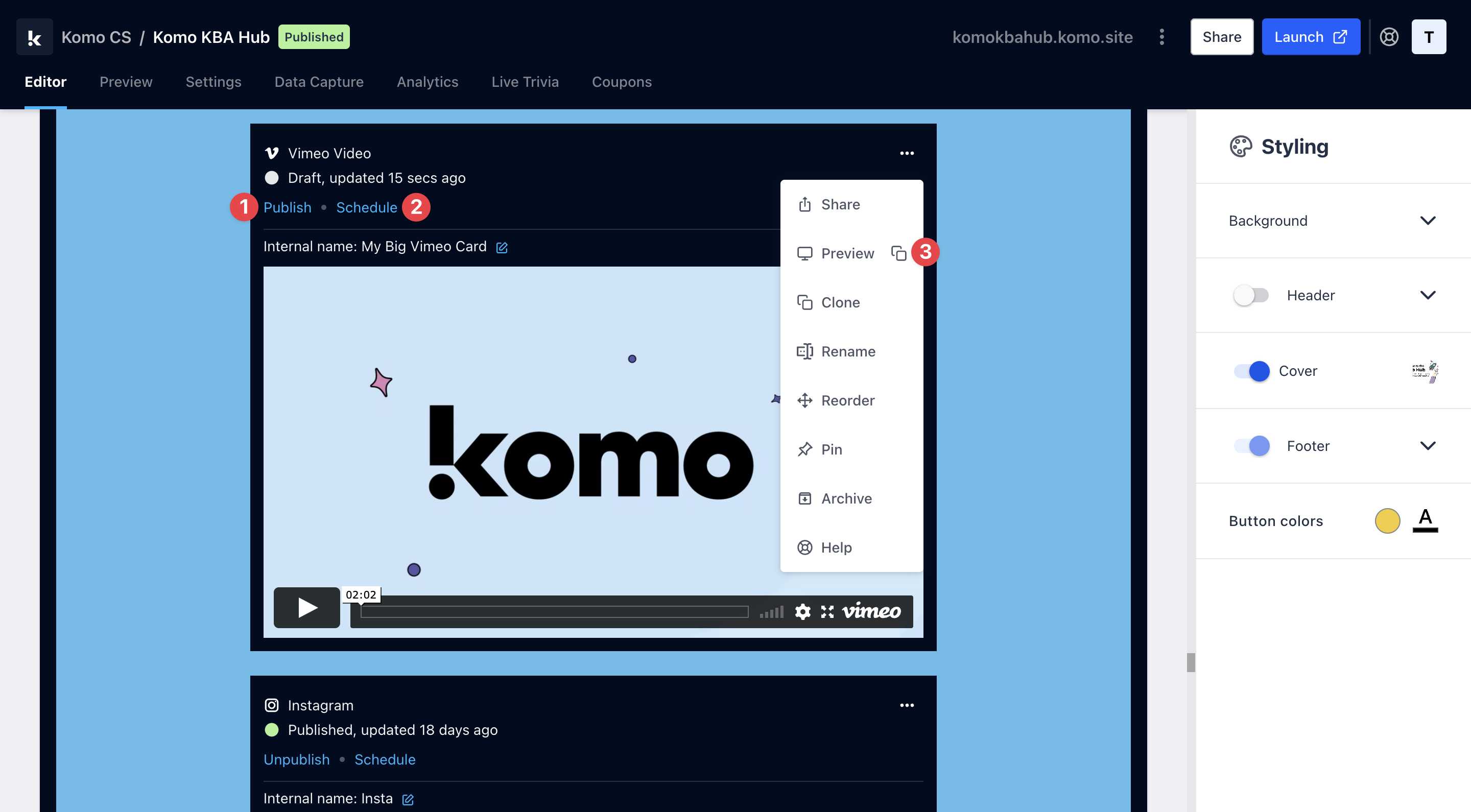Enable the Header toggle
The image size is (1471, 812).
pyautogui.click(x=1250, y=295)
